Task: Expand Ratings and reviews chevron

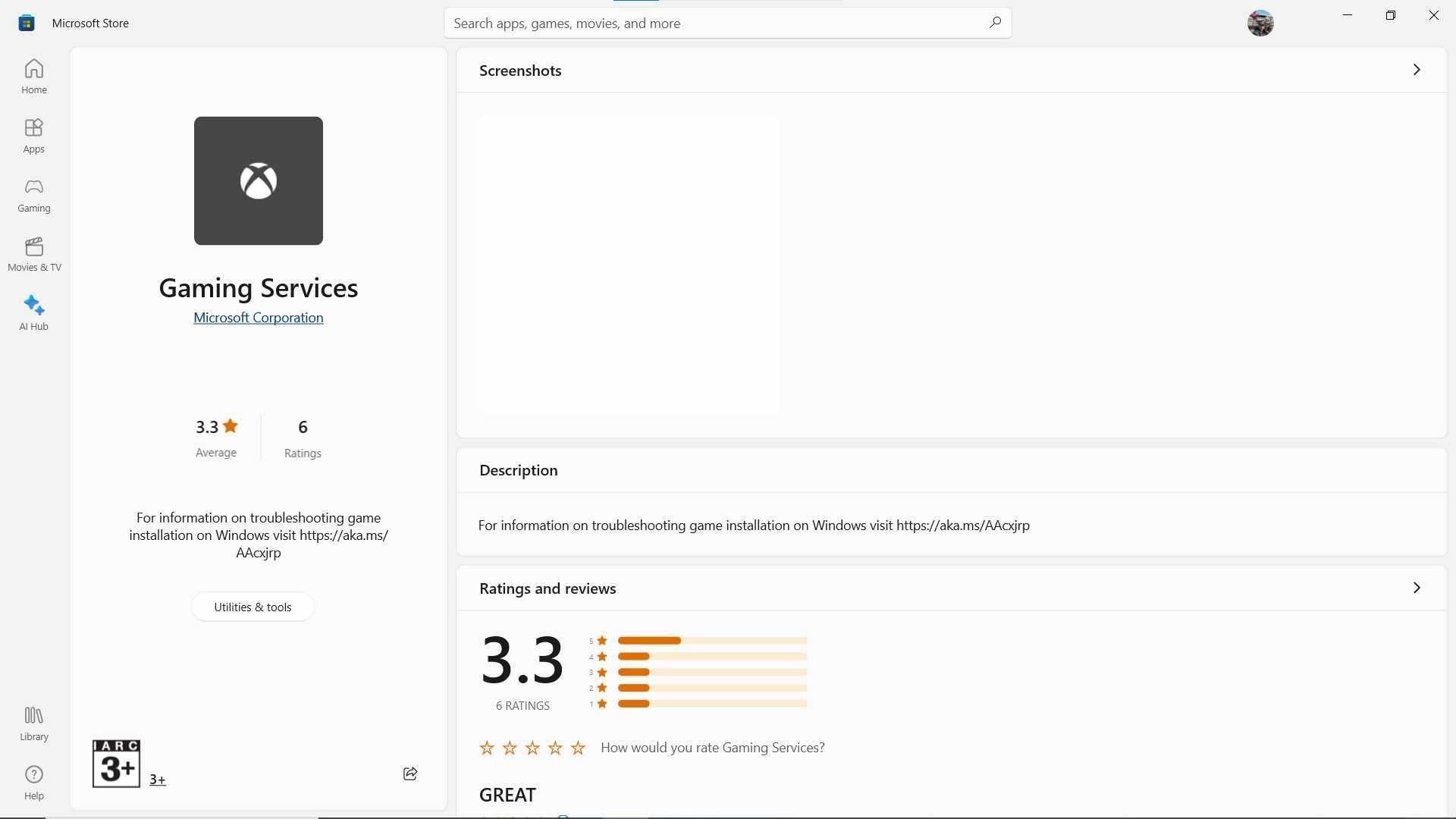Action: pos(1416,588)
